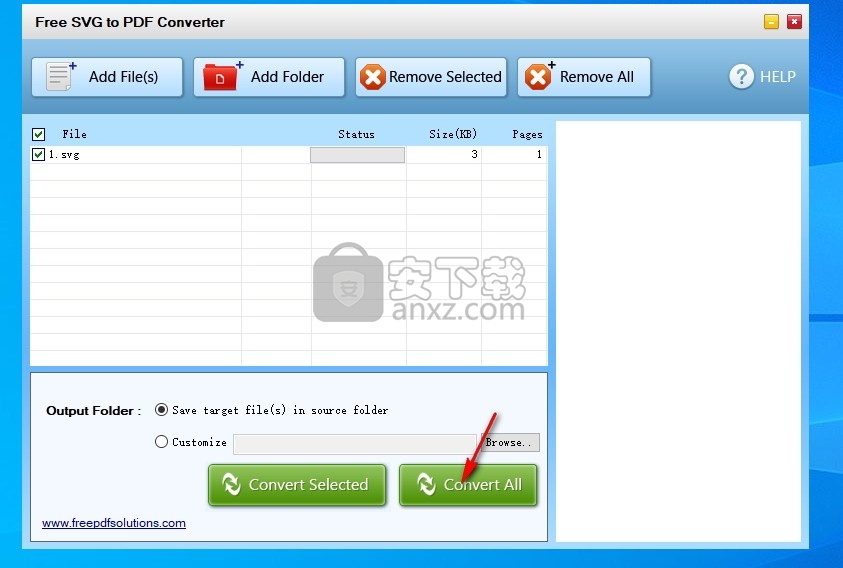
Task: Toggle the select-all checkbox beside File header
Action: coord(38,134)
